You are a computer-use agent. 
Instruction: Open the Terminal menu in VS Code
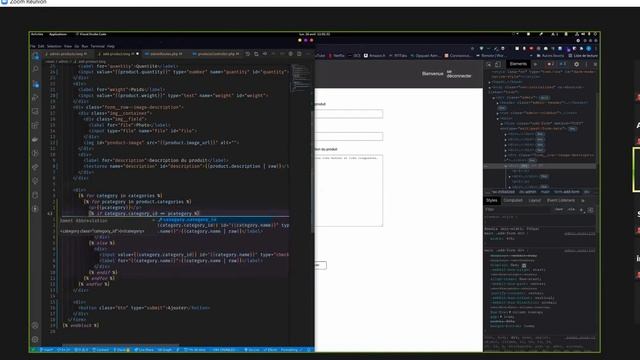click(x=98, y=46)
